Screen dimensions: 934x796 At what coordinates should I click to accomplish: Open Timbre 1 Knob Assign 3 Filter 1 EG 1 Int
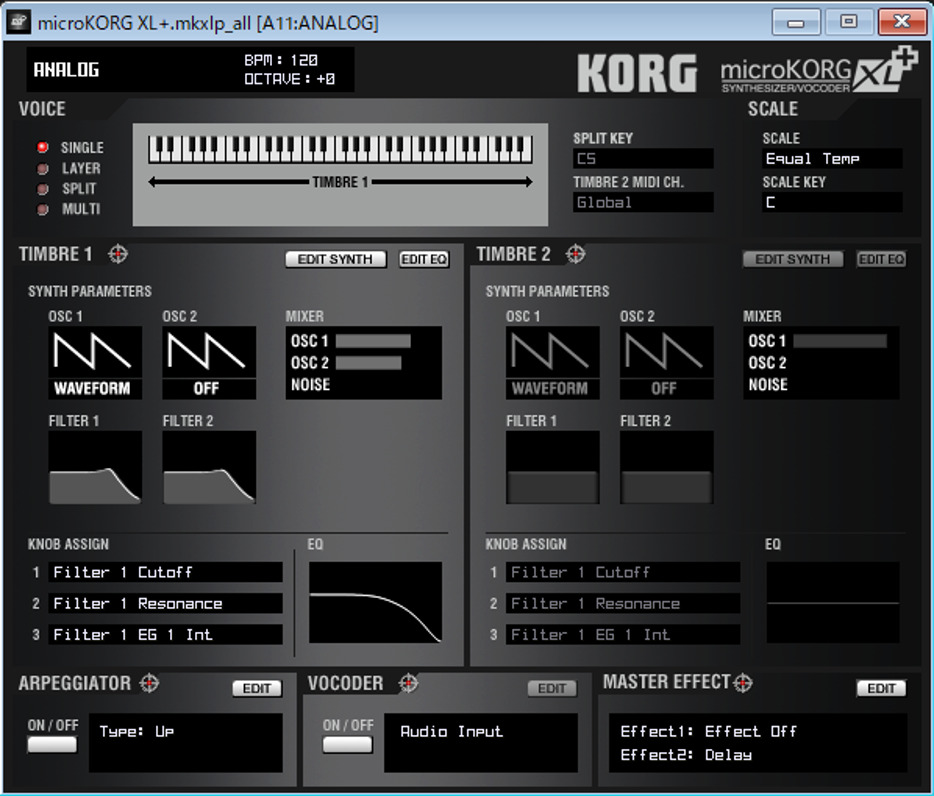166,634
